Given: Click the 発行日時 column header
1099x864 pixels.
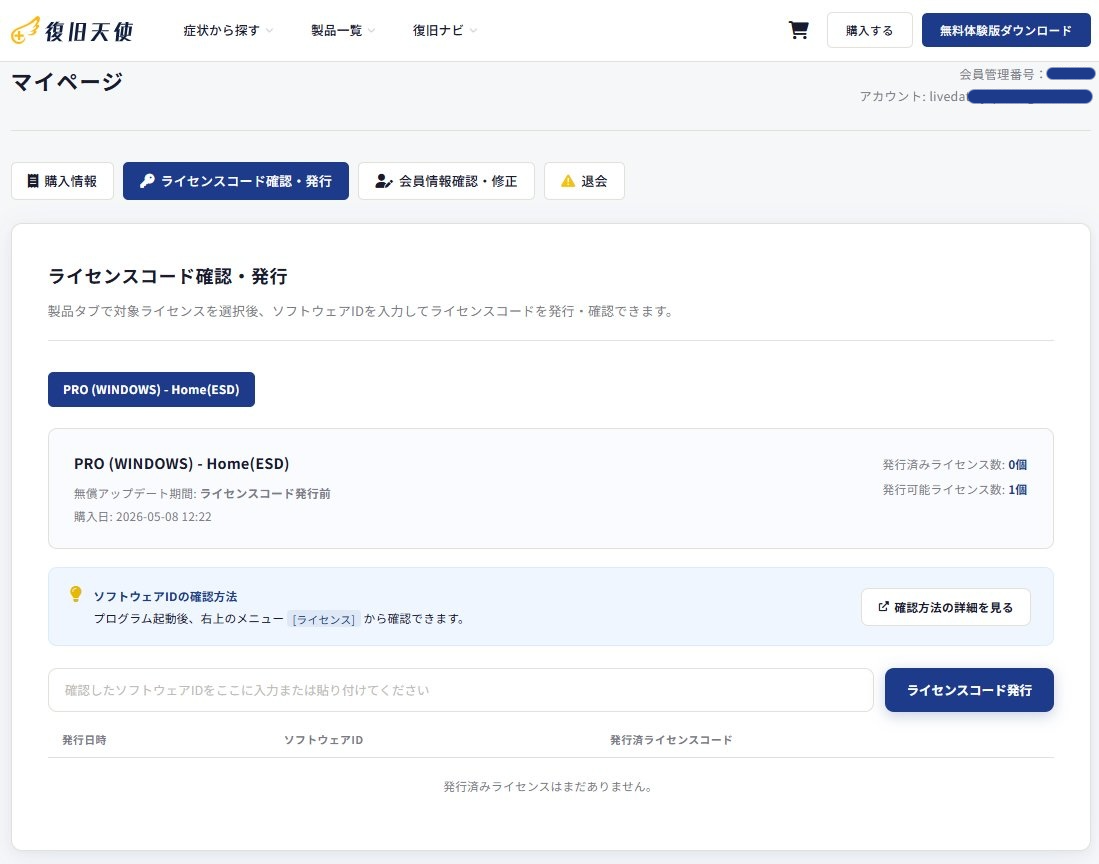Looking at the screenshot, I should click(84, 739).
